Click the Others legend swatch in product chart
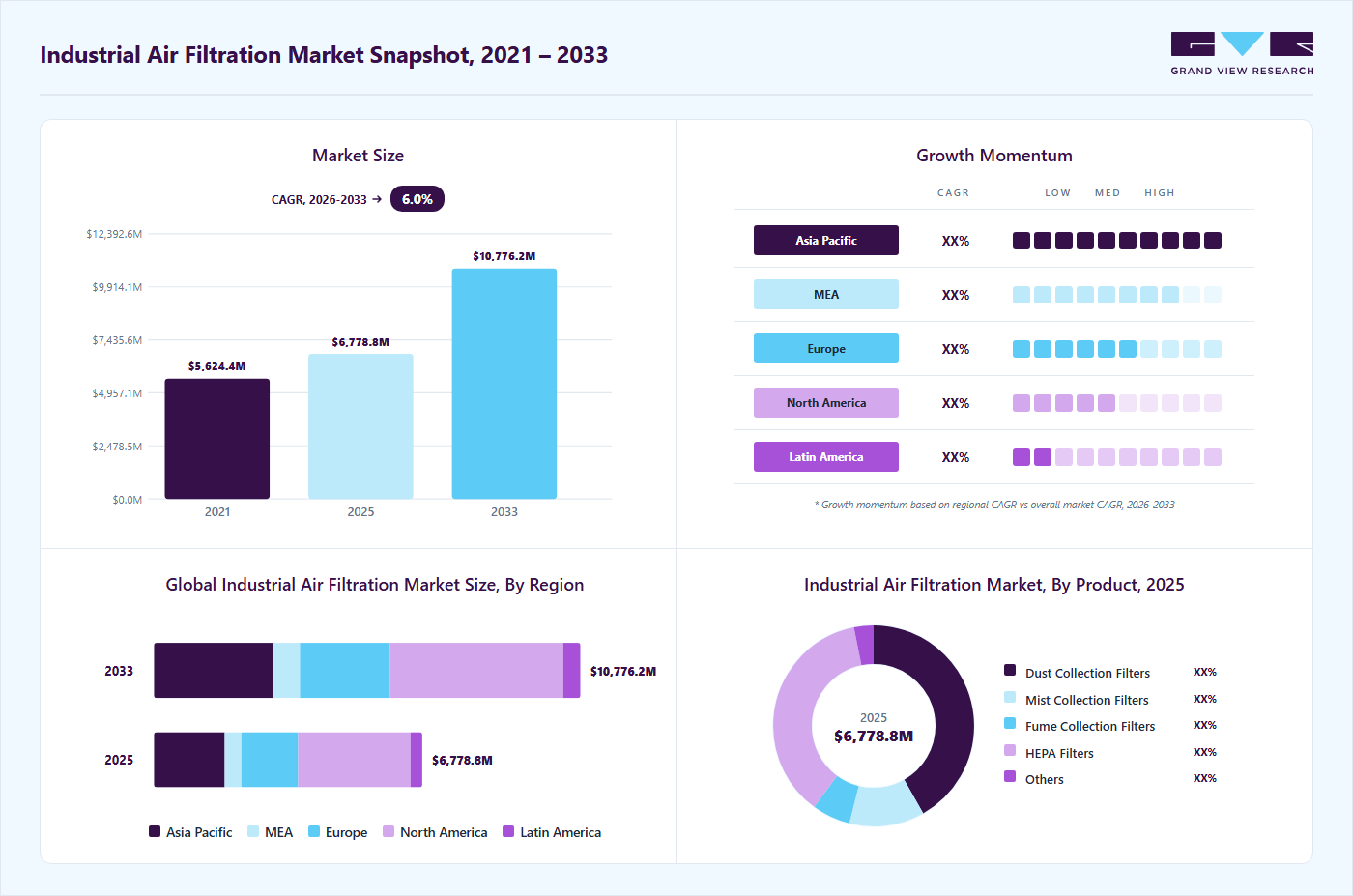This screenshot has width=1353, height=896. click(1010, 776)
